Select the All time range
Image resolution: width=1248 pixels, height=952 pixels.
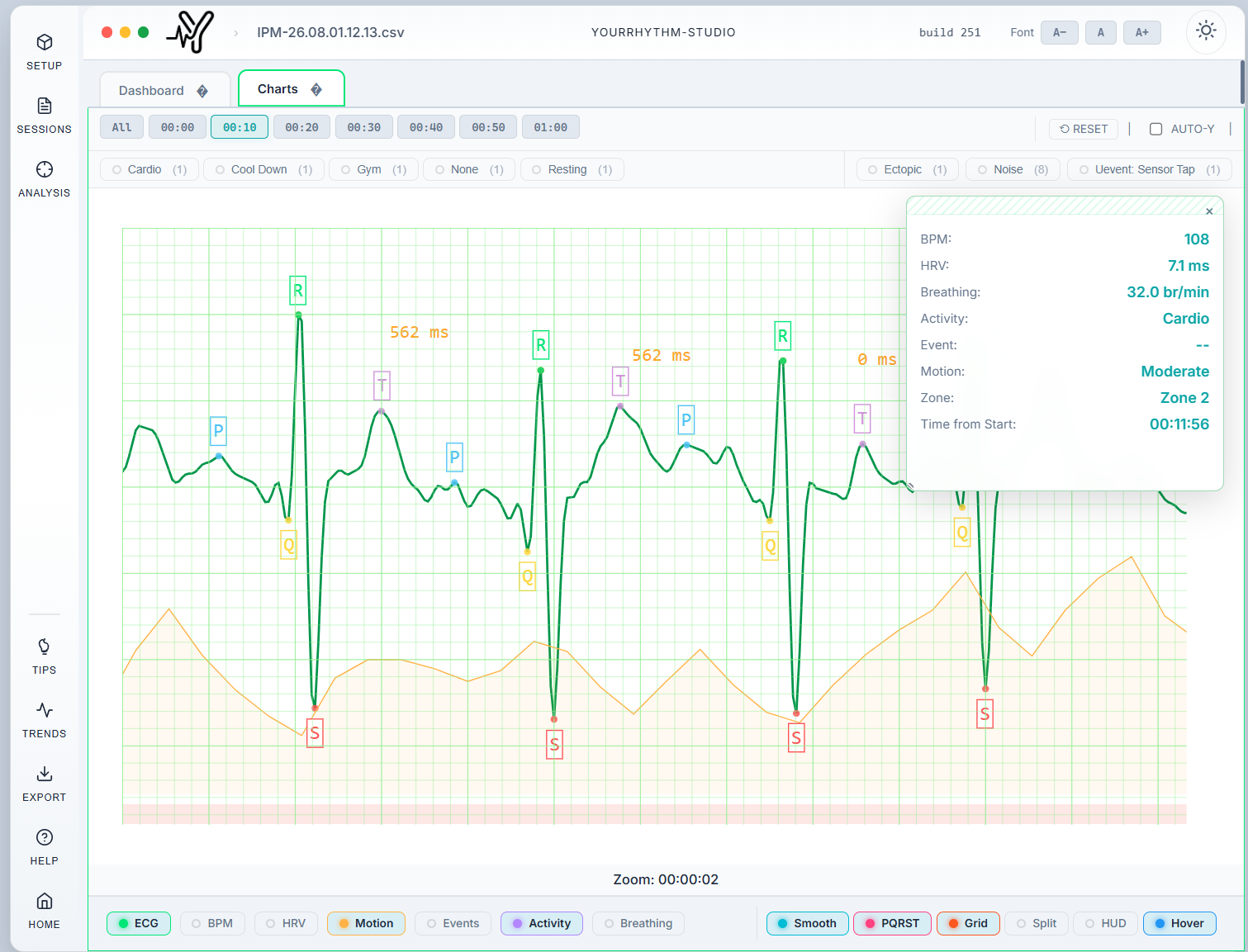[121, 127]
